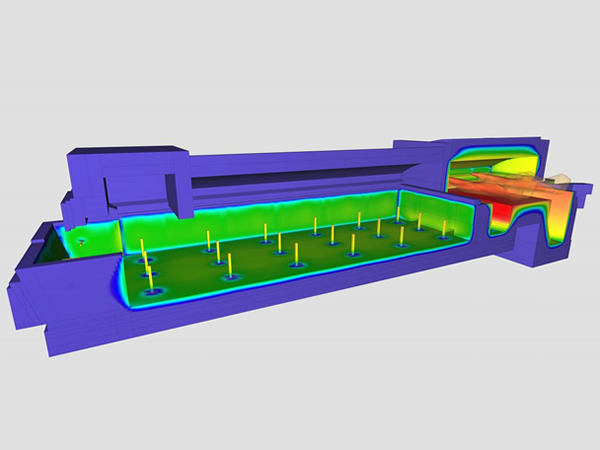Click the small yellow marker in left end chamber
This screenshot has height=450, width=600.
81,242
